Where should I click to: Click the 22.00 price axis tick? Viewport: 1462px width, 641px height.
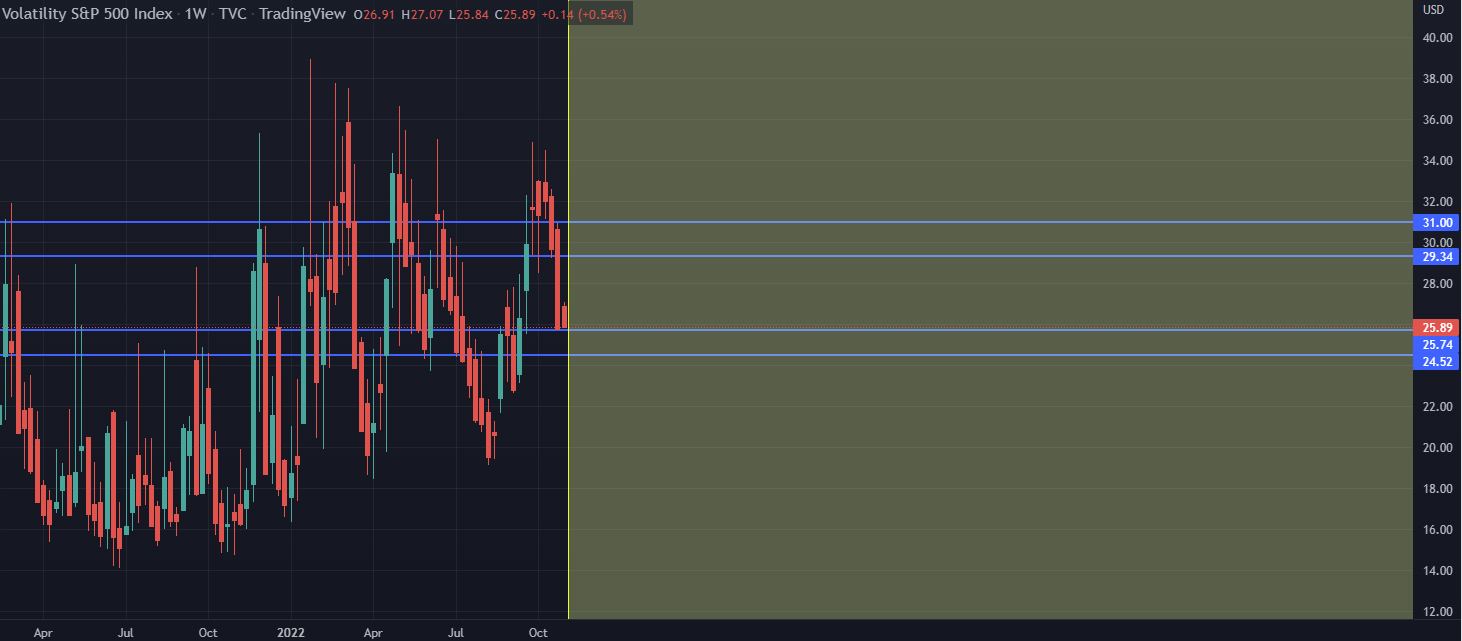click(x=1437, y=407)
